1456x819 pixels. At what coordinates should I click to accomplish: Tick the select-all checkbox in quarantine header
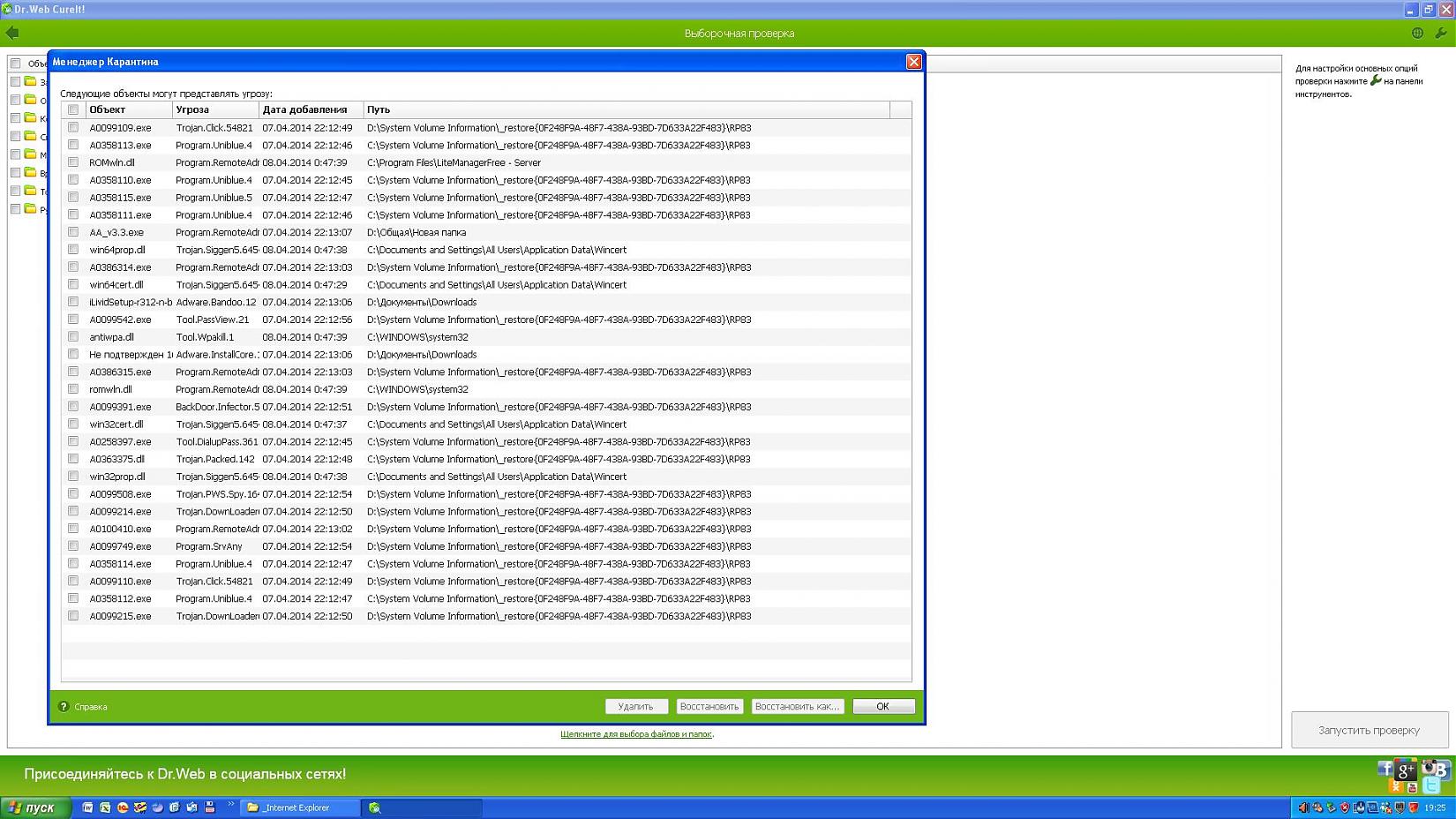pyautogui.click(x=73, y=109)
